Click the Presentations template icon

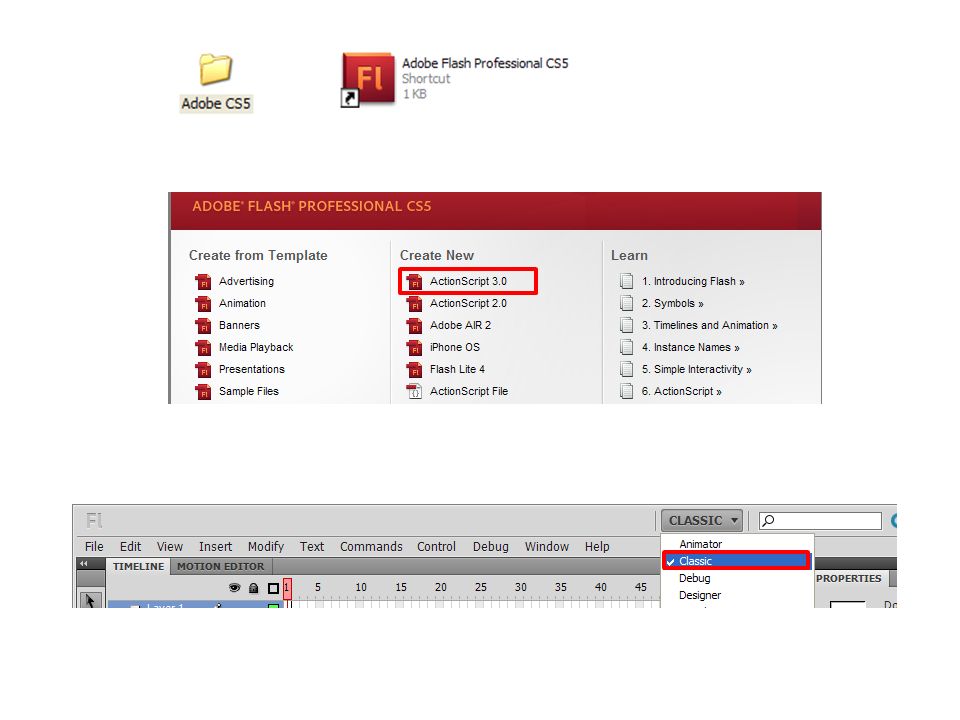coord(203,370)
